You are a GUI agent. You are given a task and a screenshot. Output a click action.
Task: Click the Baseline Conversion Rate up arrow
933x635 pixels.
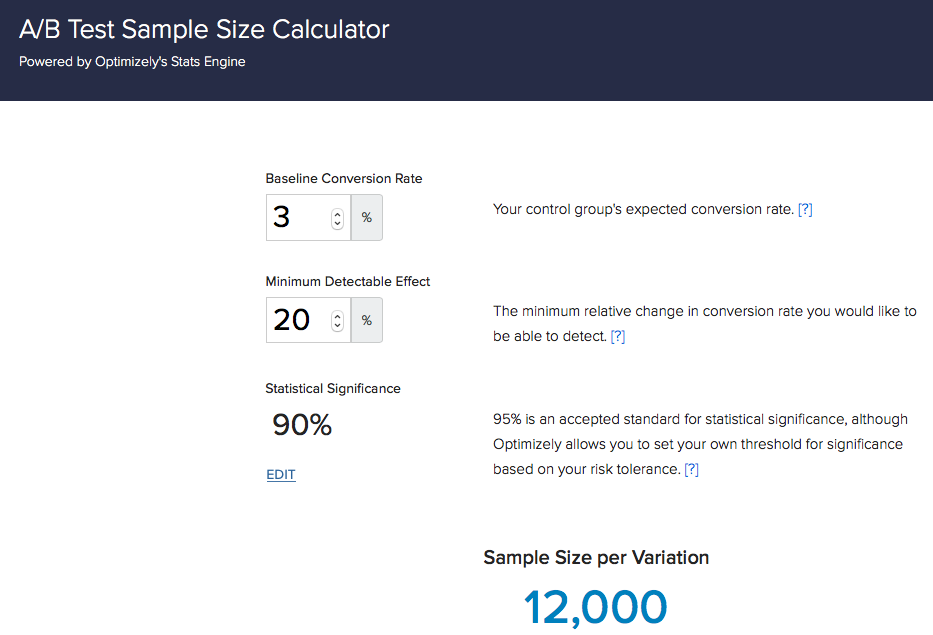337,214
